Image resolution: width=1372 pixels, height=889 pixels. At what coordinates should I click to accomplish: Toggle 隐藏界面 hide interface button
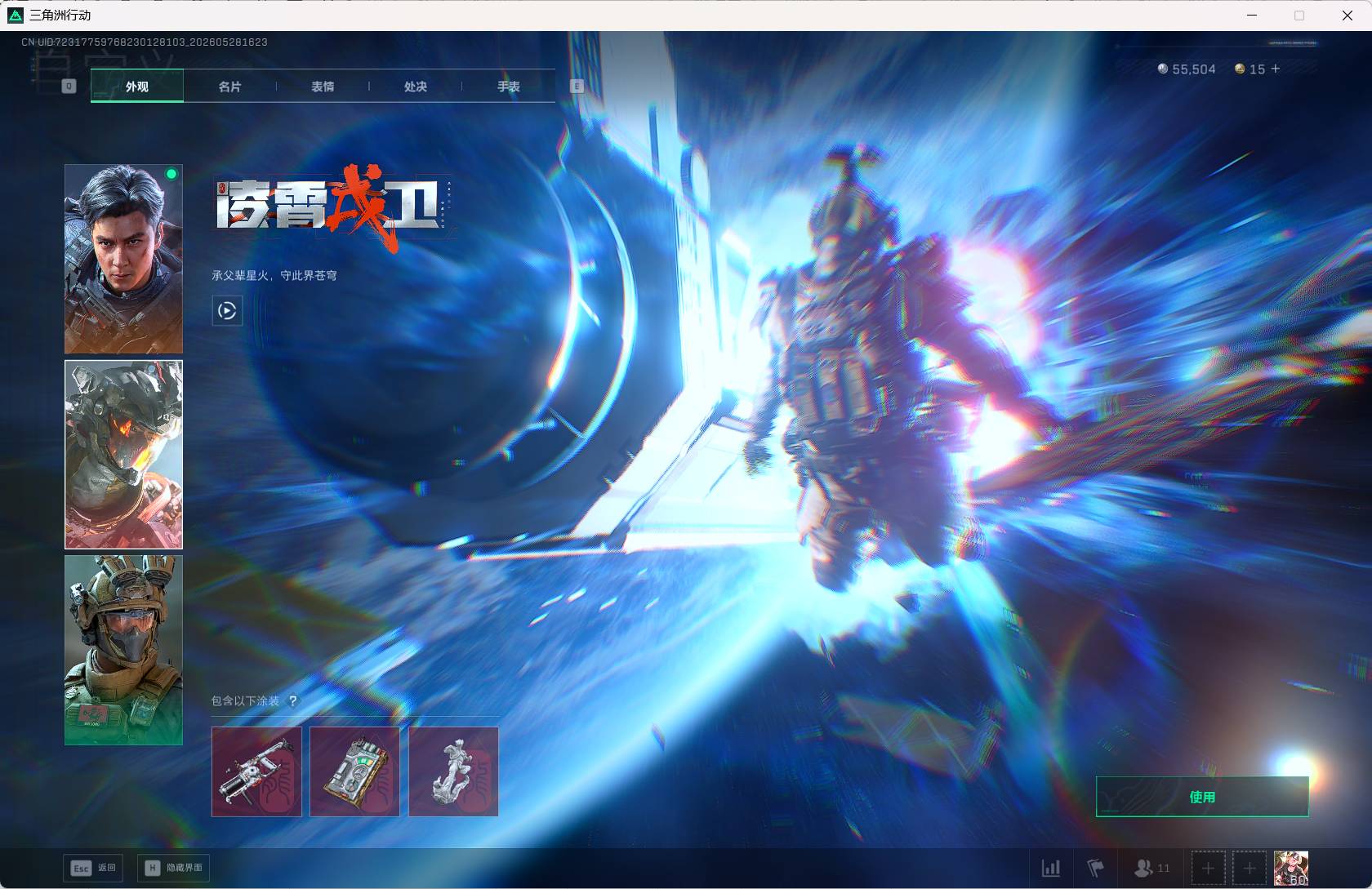(173, 868)
